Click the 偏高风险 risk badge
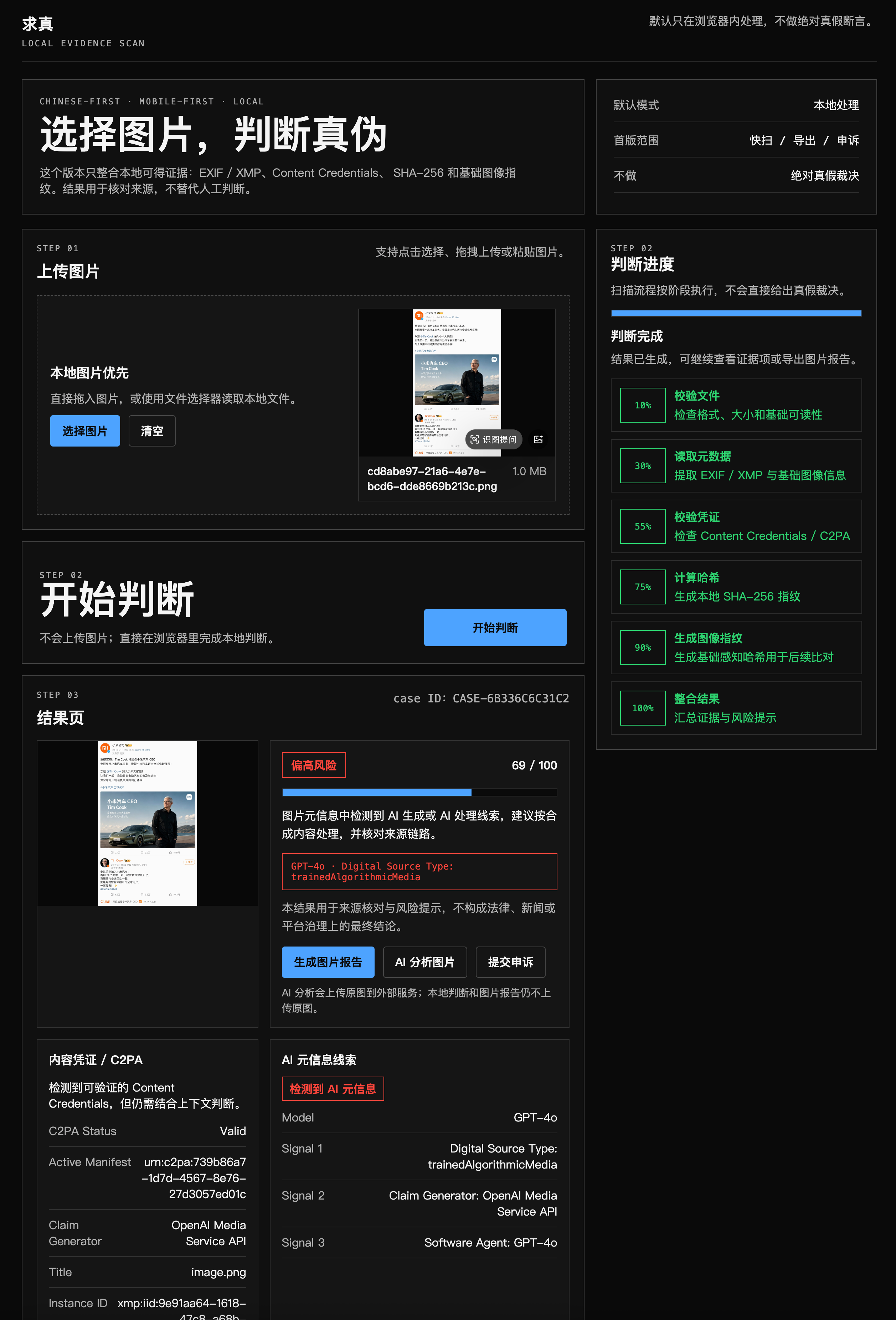Image resolution: width=896 pixels, height=1320 pixels. (x=314, y=765)
